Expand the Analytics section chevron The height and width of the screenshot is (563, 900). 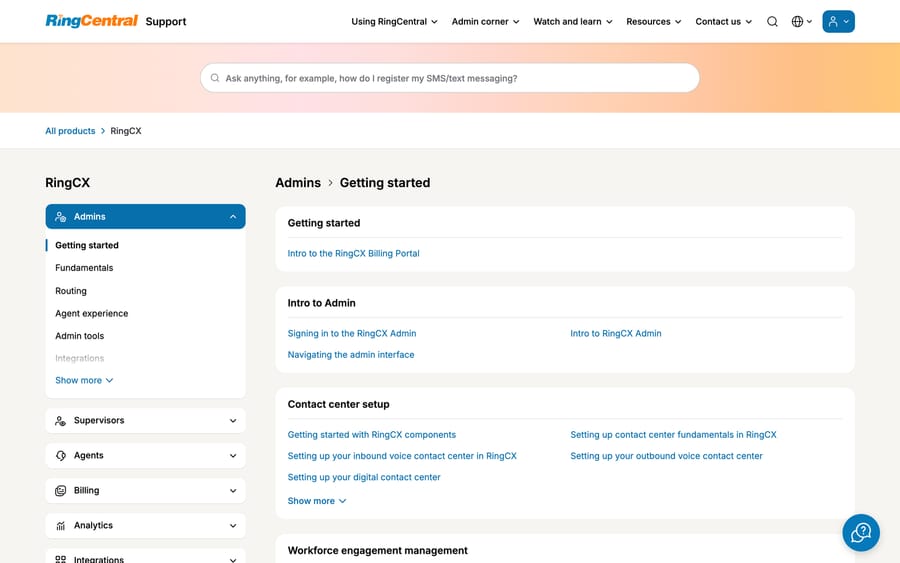tap(233, 526)
